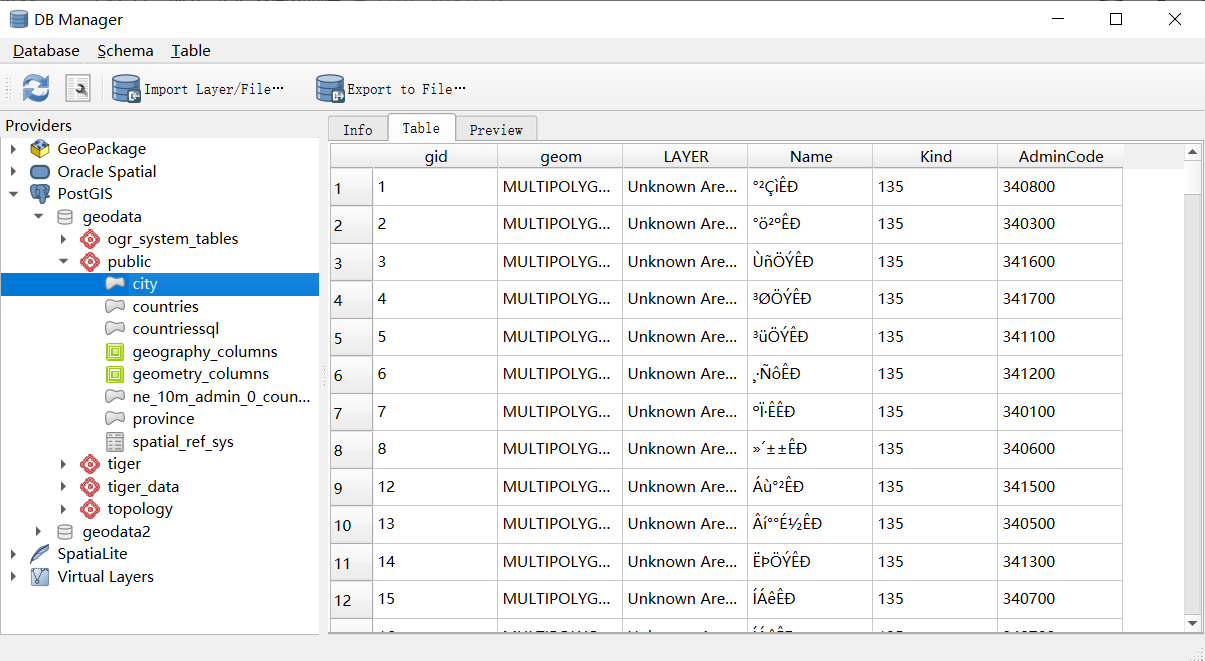Click the Virtual Layers provider icon

click(x=39, y=576)
